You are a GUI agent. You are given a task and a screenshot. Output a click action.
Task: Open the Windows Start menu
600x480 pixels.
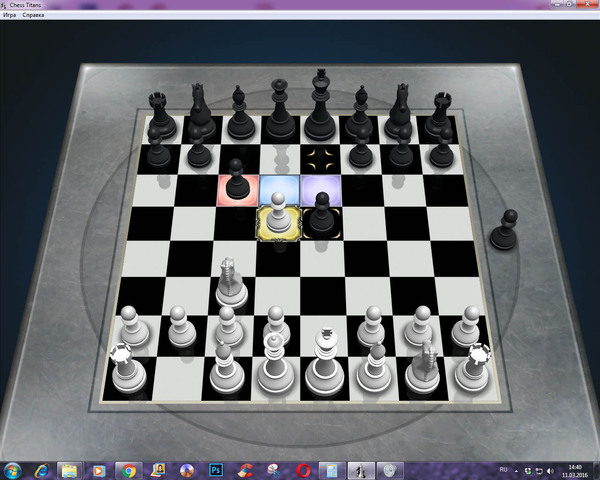(12, 470)
